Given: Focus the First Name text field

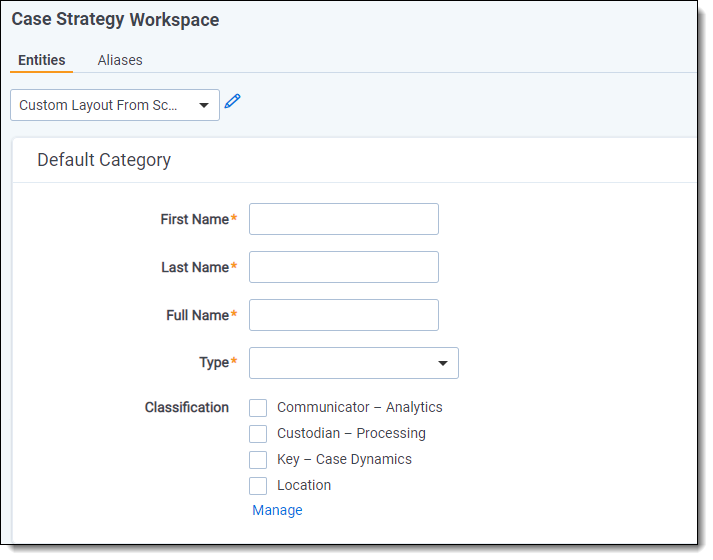Looking at the screenshot, I should pos(344,219).
